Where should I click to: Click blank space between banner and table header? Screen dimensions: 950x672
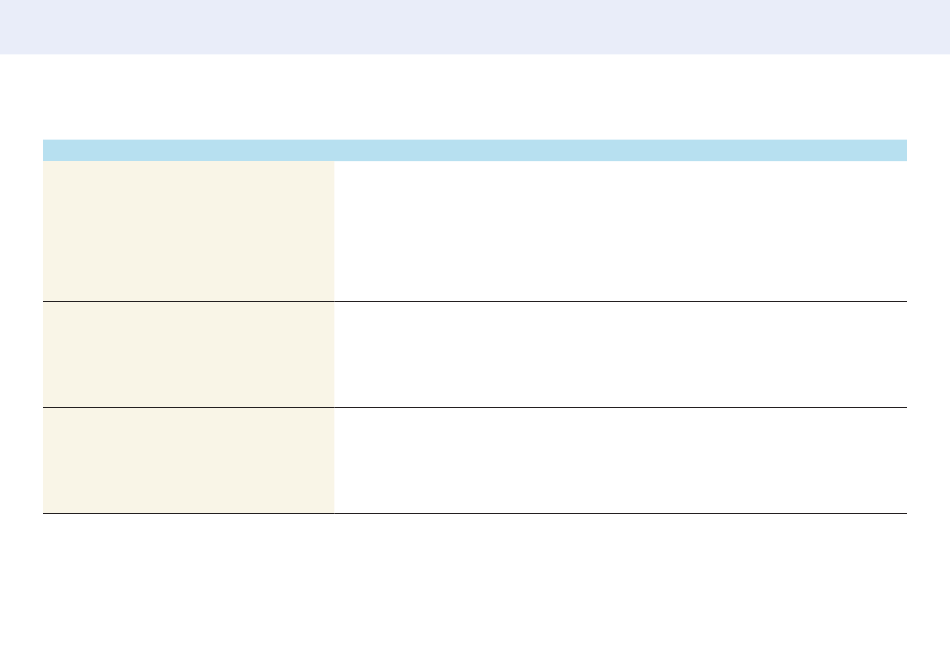(475, 97)
